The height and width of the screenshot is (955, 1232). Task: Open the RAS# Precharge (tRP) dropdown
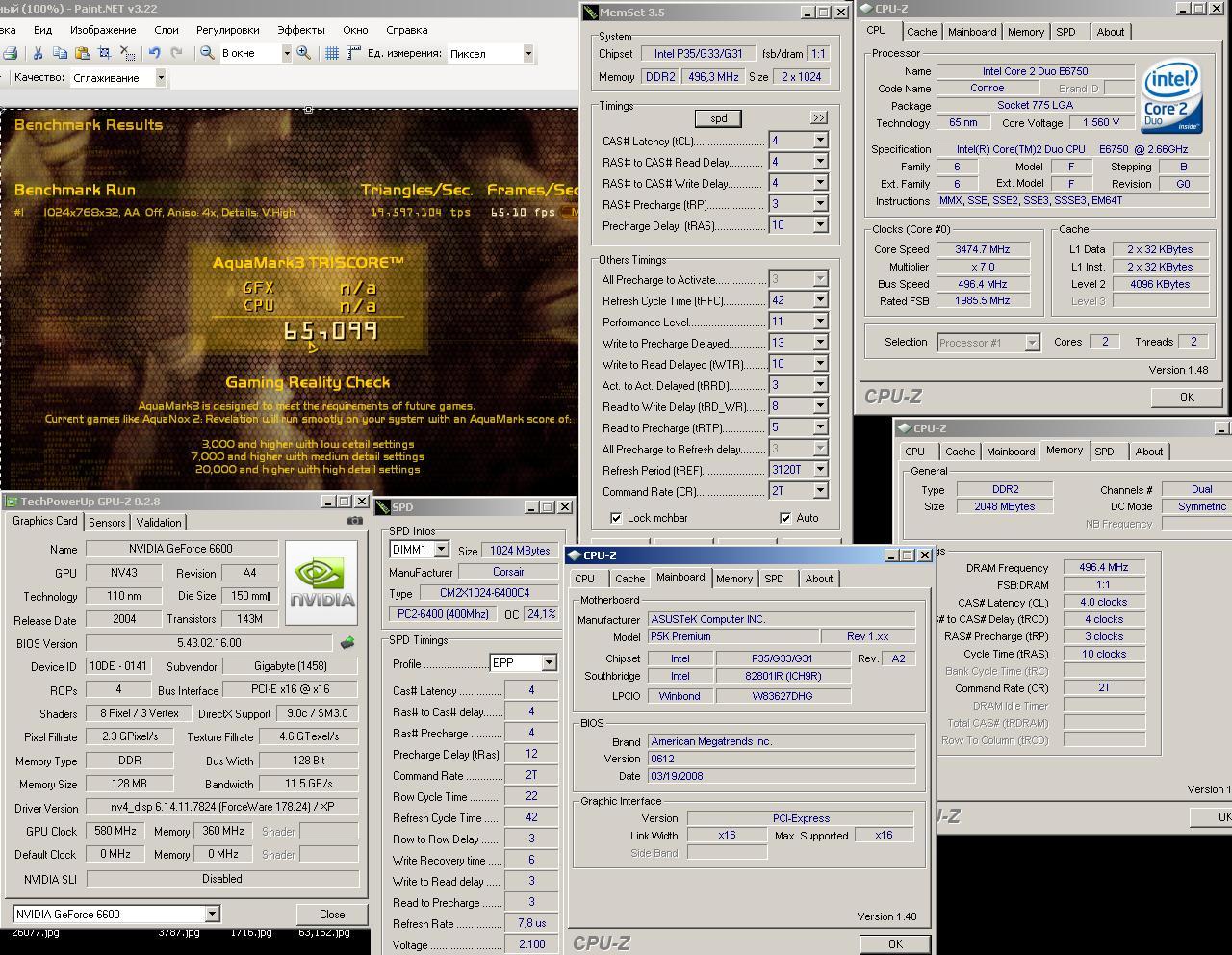coord(820,204)
